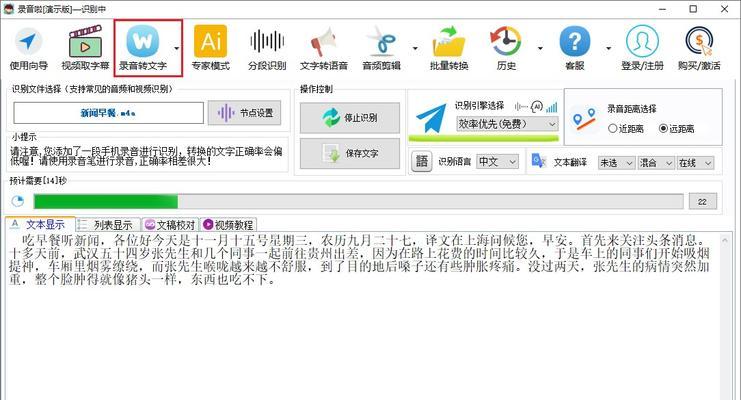Open the 未选 translation language dropdown
The width and height of the screenshot is (741, 400).
click(x=616, y=163)
